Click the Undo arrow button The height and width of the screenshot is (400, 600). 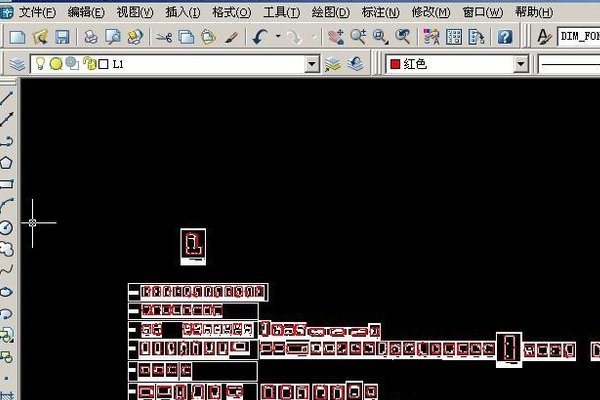[x=260, y=37]
